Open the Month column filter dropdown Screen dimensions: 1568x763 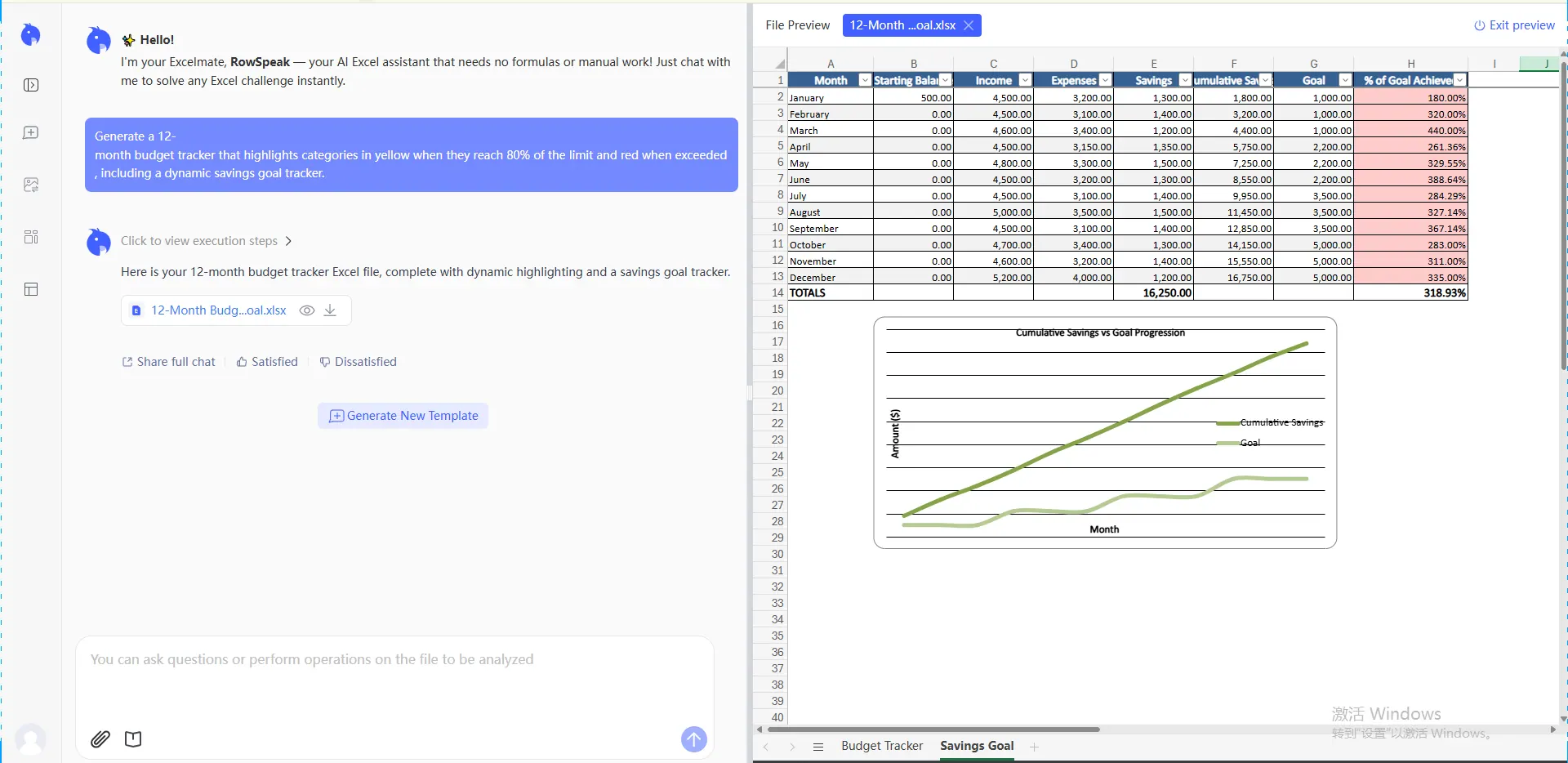click(x=863, y=80)
